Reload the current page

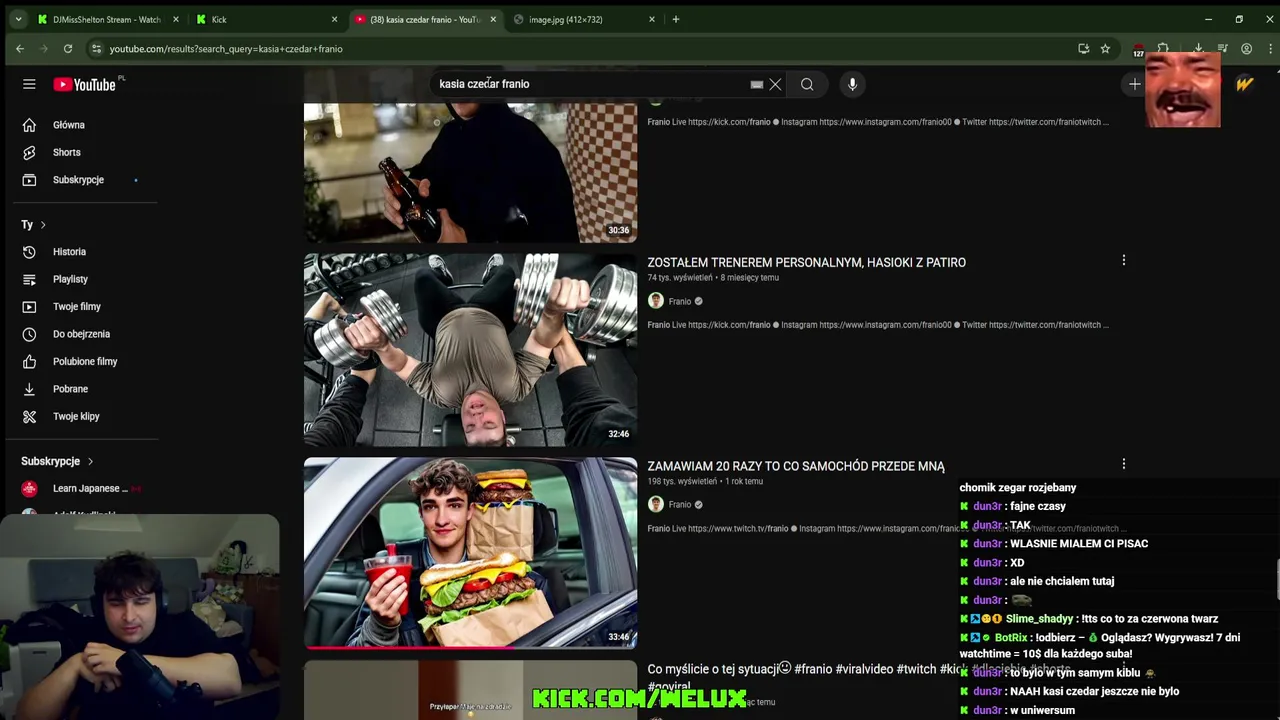68,48
